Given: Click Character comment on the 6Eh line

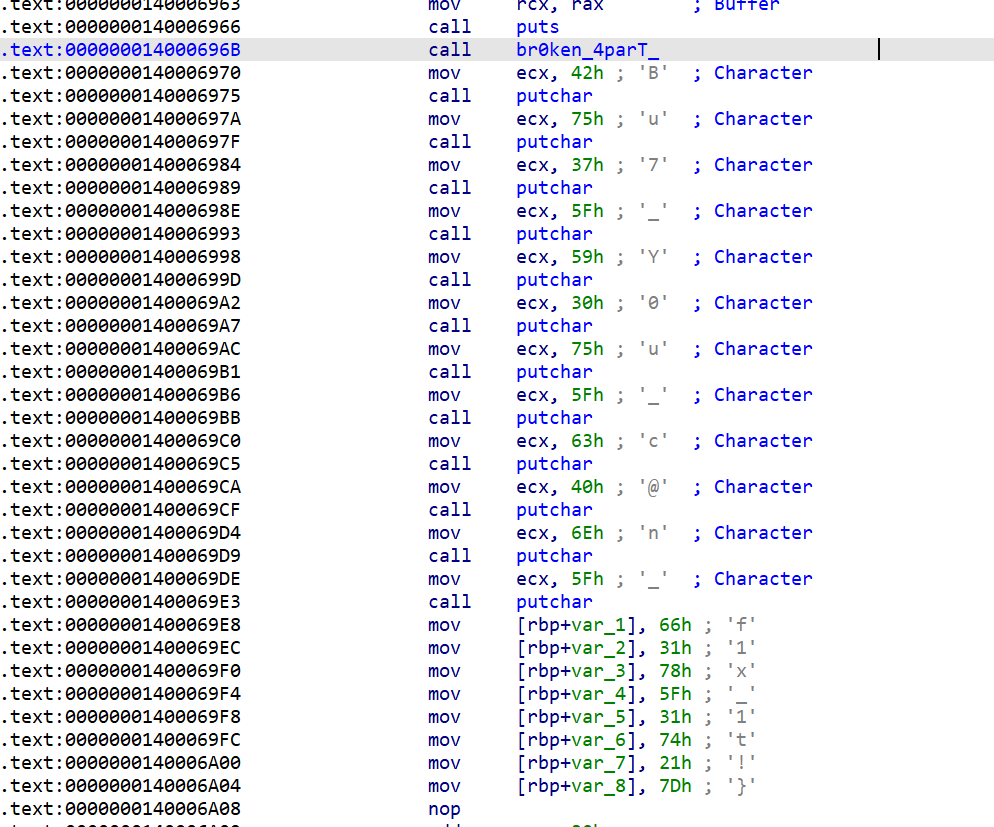Looking at the screenshot, I should tap(762, 533).
